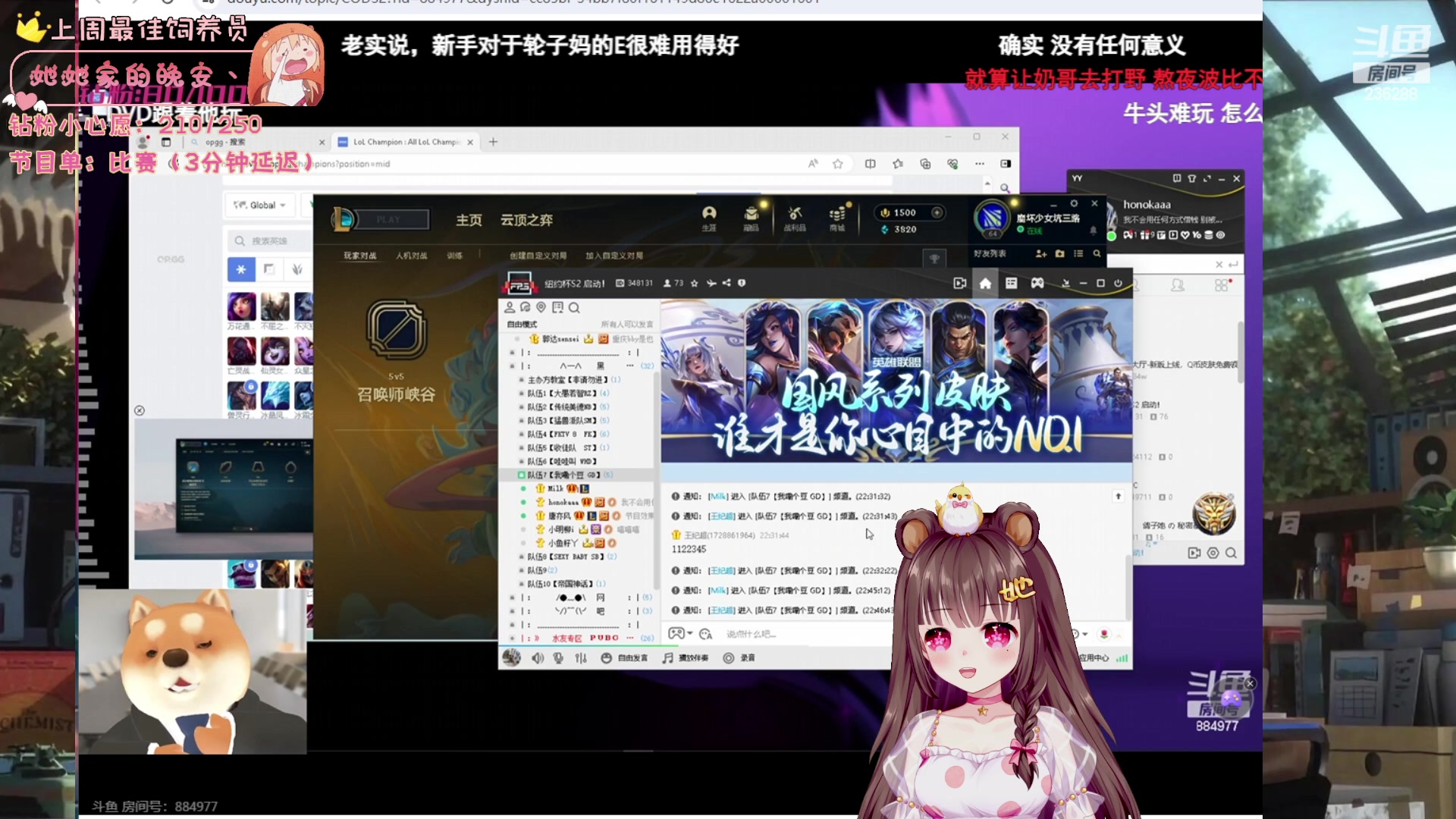Click 播放伴奏 button
1456x819 pixels.
click(x=685, y=657)
